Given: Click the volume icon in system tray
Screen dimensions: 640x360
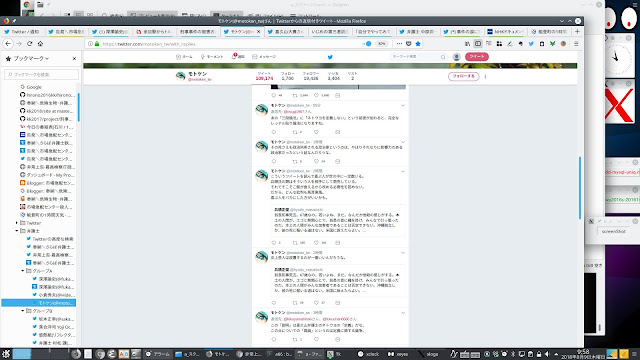Looking at the screenshot, I should tap(547, 354).
